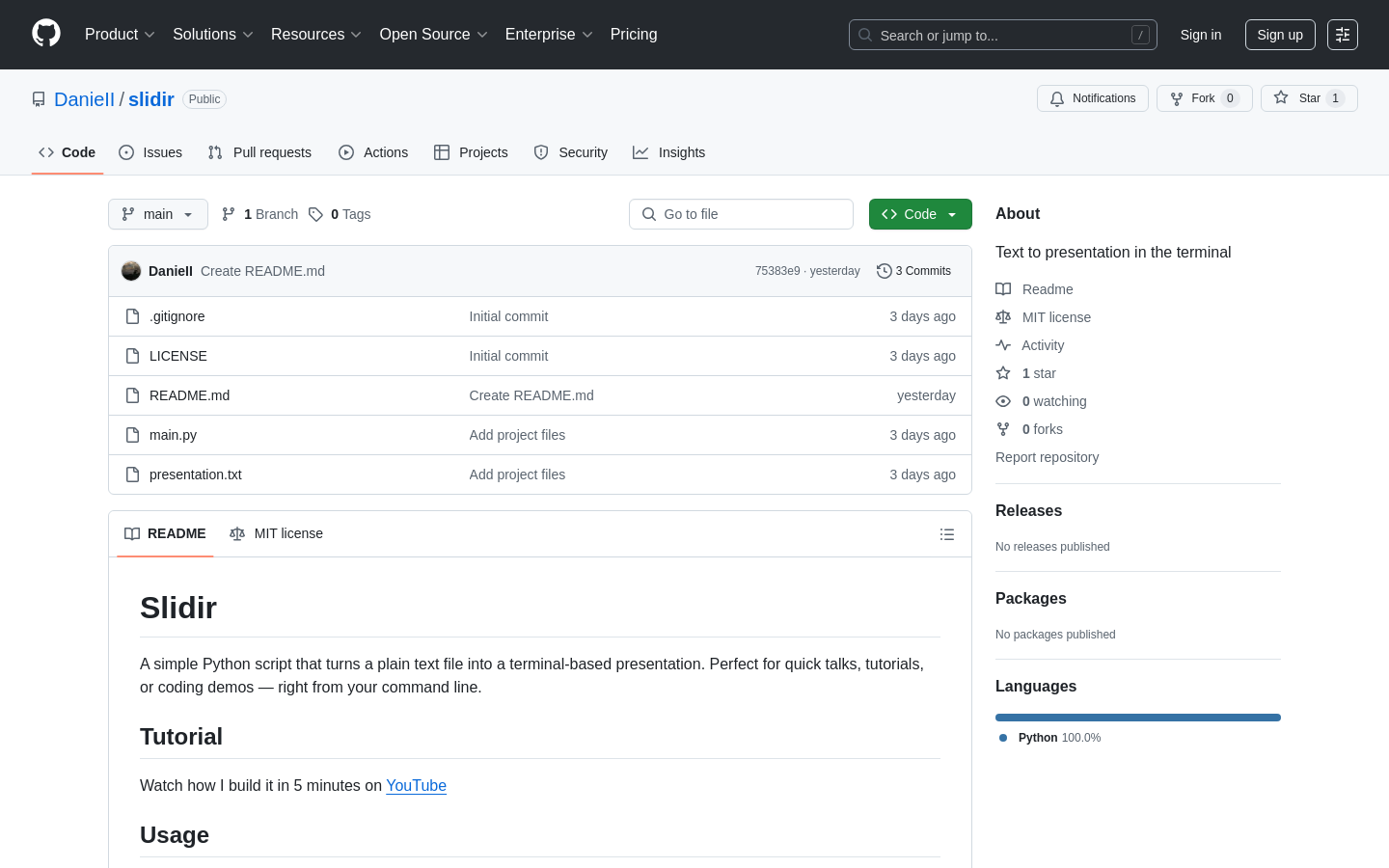
Task: Open the README outline list icon
Action: click(947, 534)
